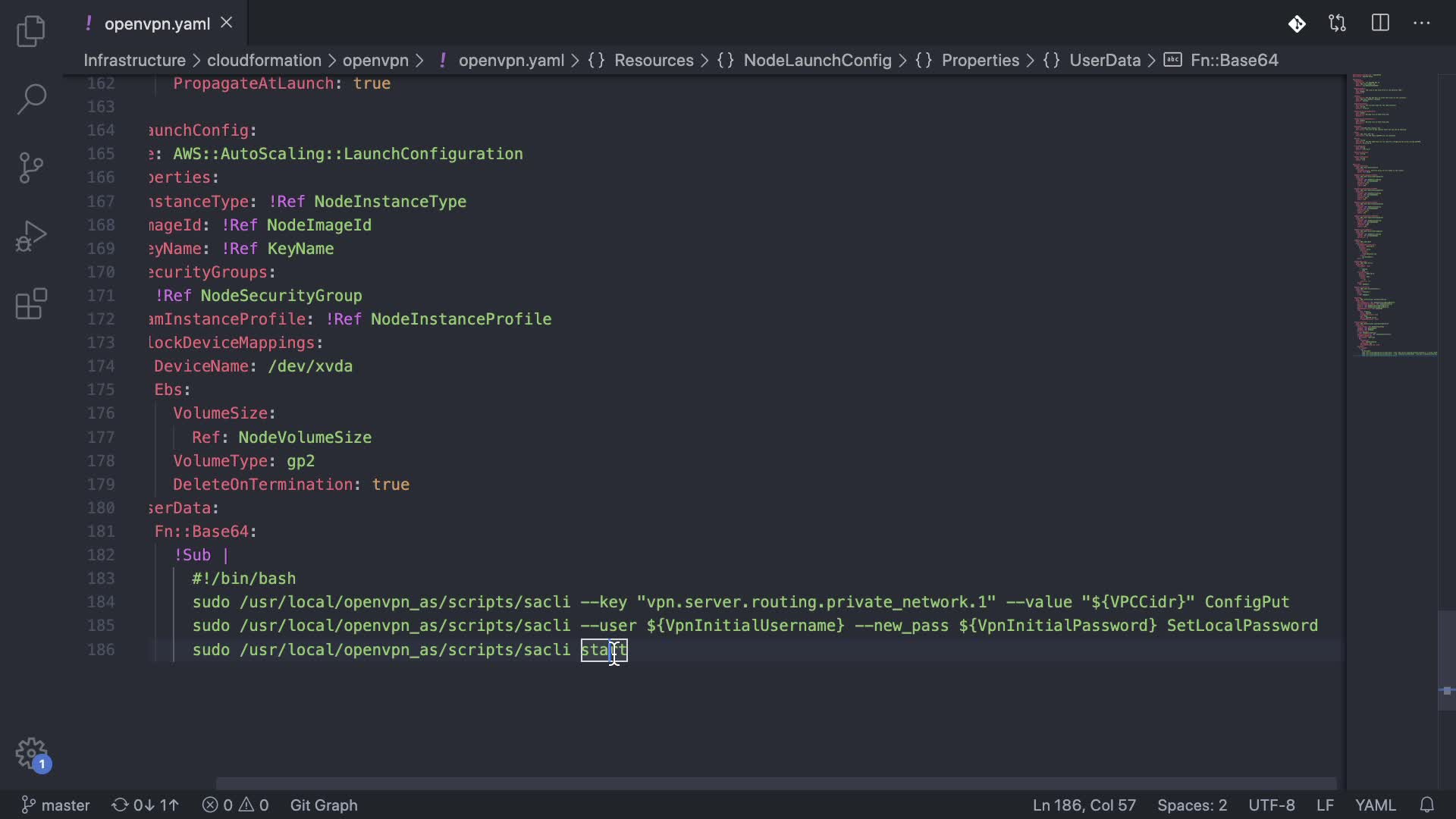Click the Open Changes compare icon
This screenshot has width=1456, height=819.
tap(1338, 24)
